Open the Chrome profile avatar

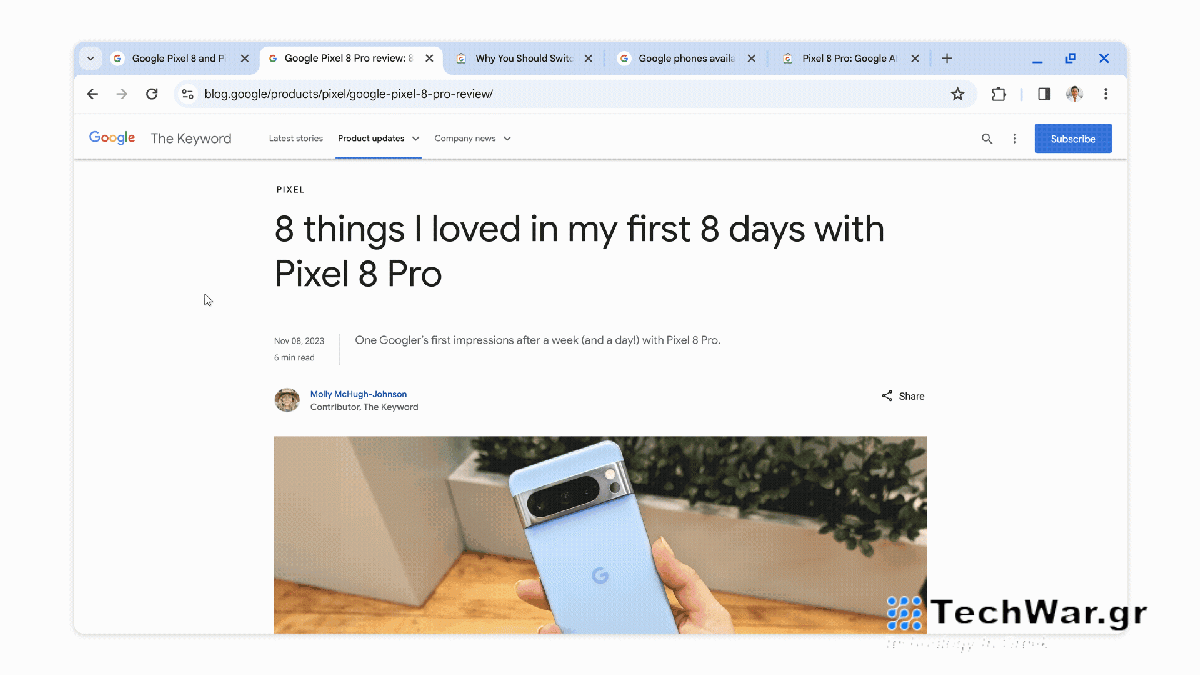(1074, 94)
